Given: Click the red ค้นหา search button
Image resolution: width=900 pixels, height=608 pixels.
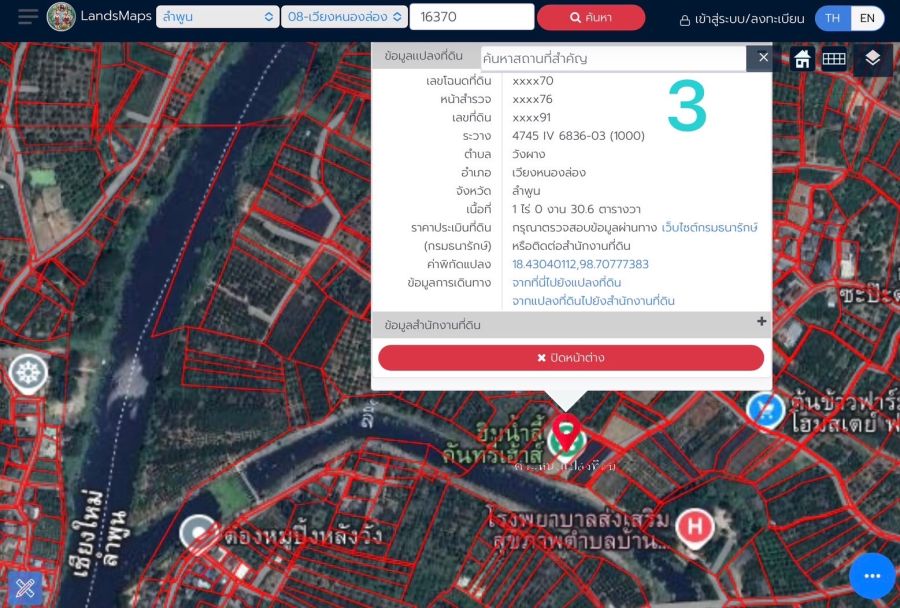Looking at the screenshot, I should [x=590, y=18].
